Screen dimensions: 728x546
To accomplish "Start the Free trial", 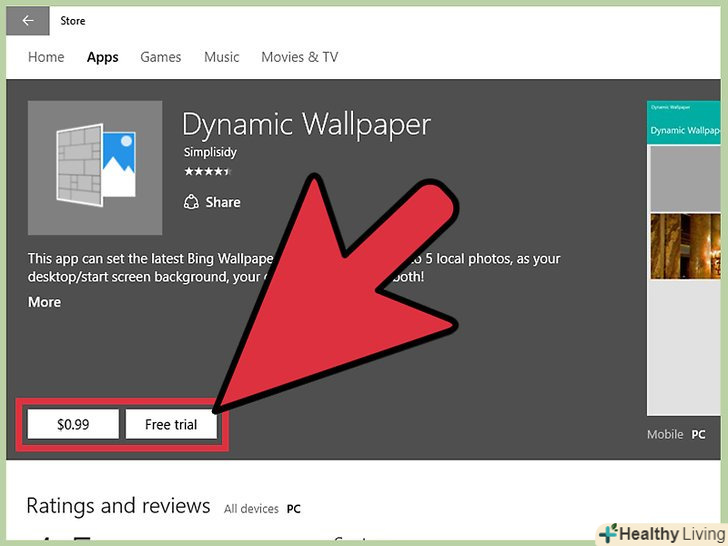I will tap(171, 424).
